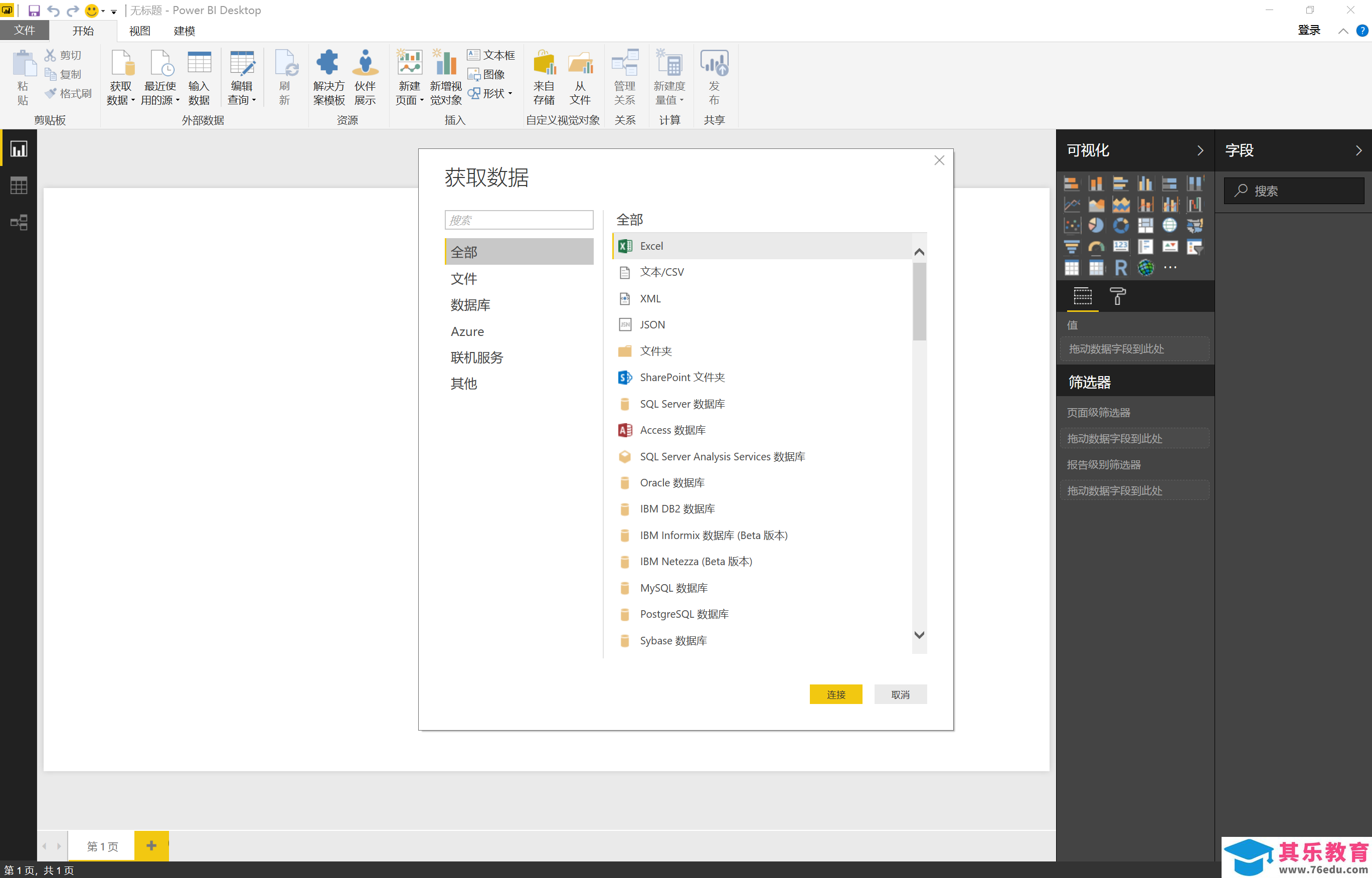This screenshot has width=1372, height=878.
Task: Choose the SQL Server 数据库 connector
Action: [763, 404]
